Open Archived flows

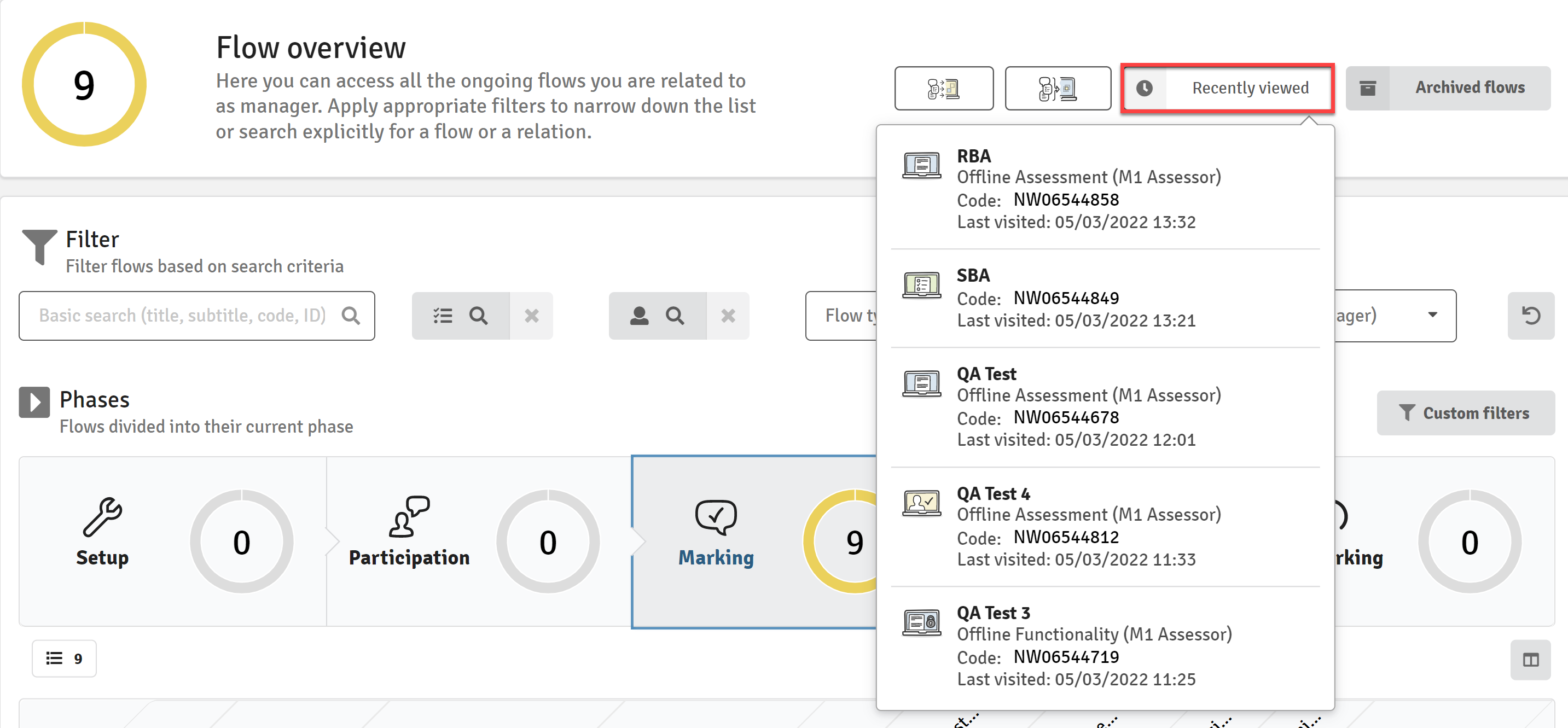(1448, 88)
